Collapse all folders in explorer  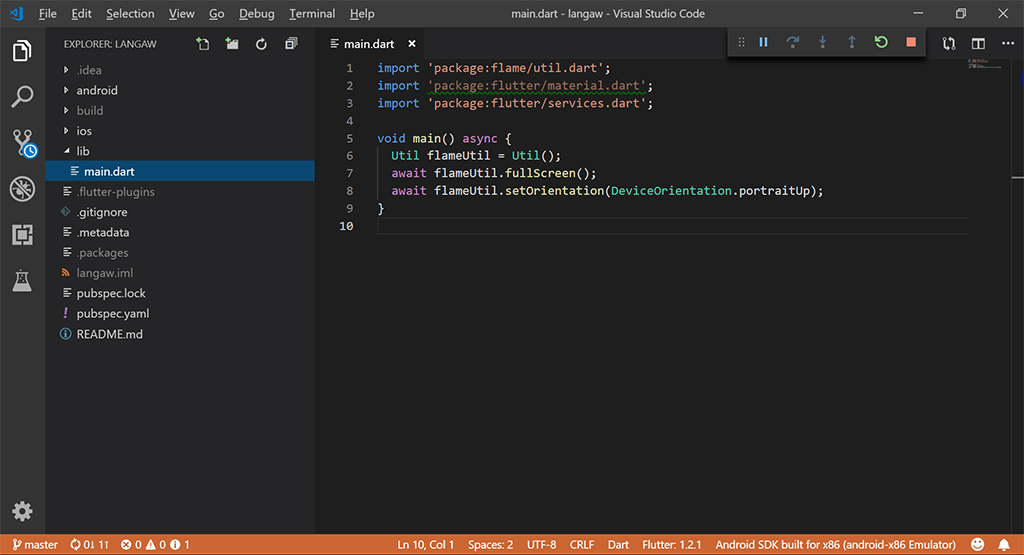pos(291,43)
